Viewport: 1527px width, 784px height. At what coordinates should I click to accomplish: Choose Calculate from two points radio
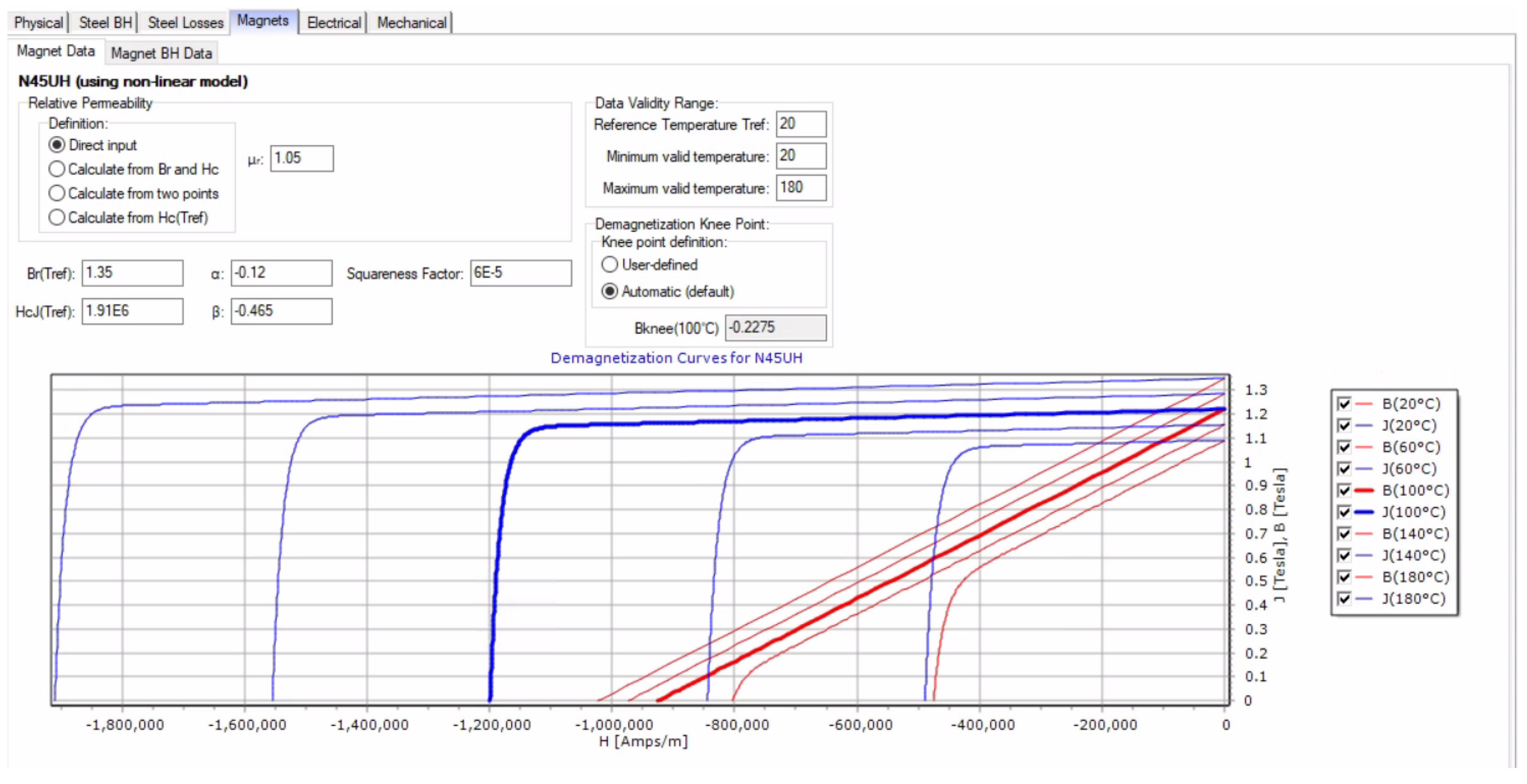pos(57,193)
